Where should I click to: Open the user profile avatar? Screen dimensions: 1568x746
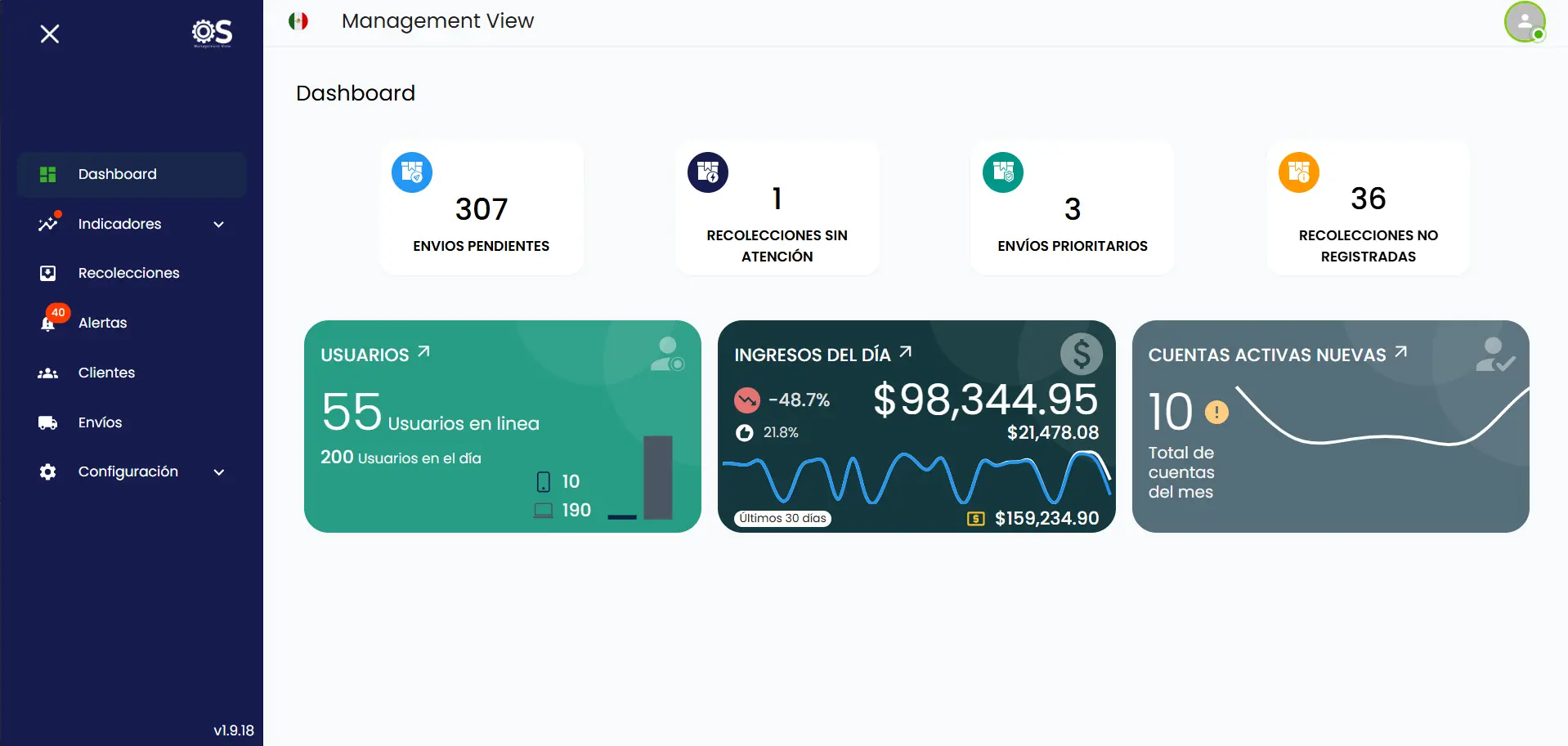point(1525,22)
